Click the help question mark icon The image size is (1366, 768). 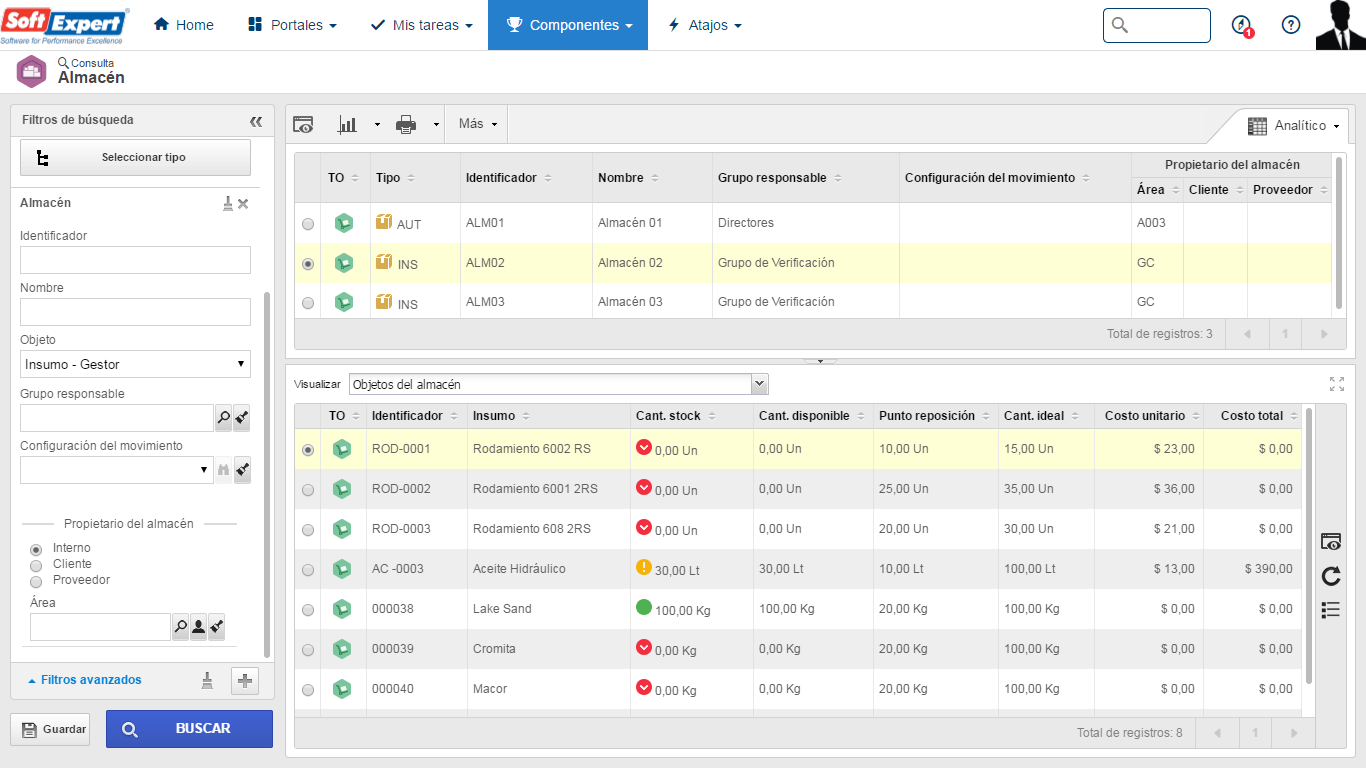(1291, 25)
